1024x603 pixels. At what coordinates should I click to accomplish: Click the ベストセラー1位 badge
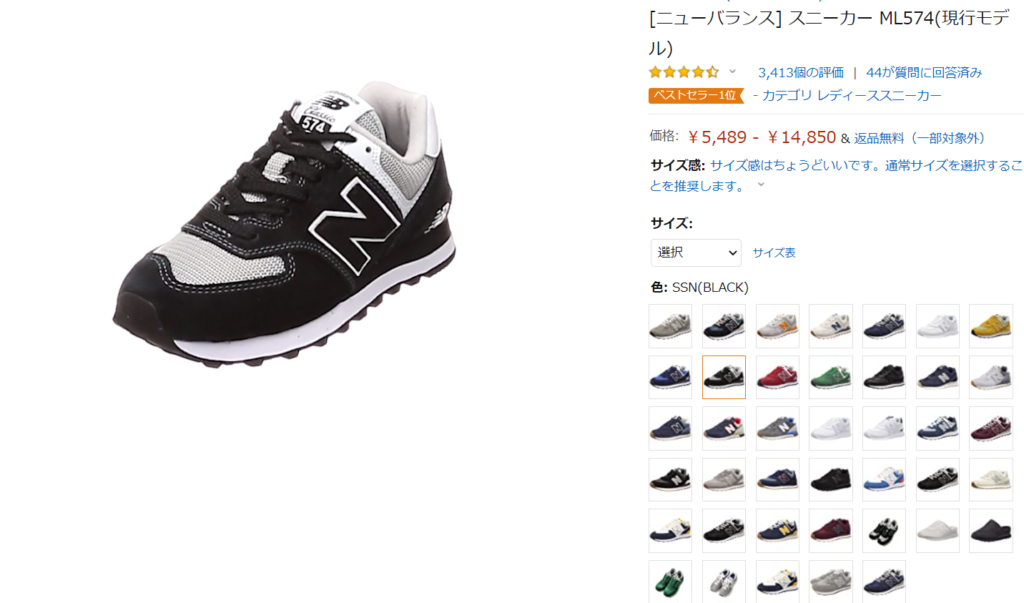click(696, 95)
